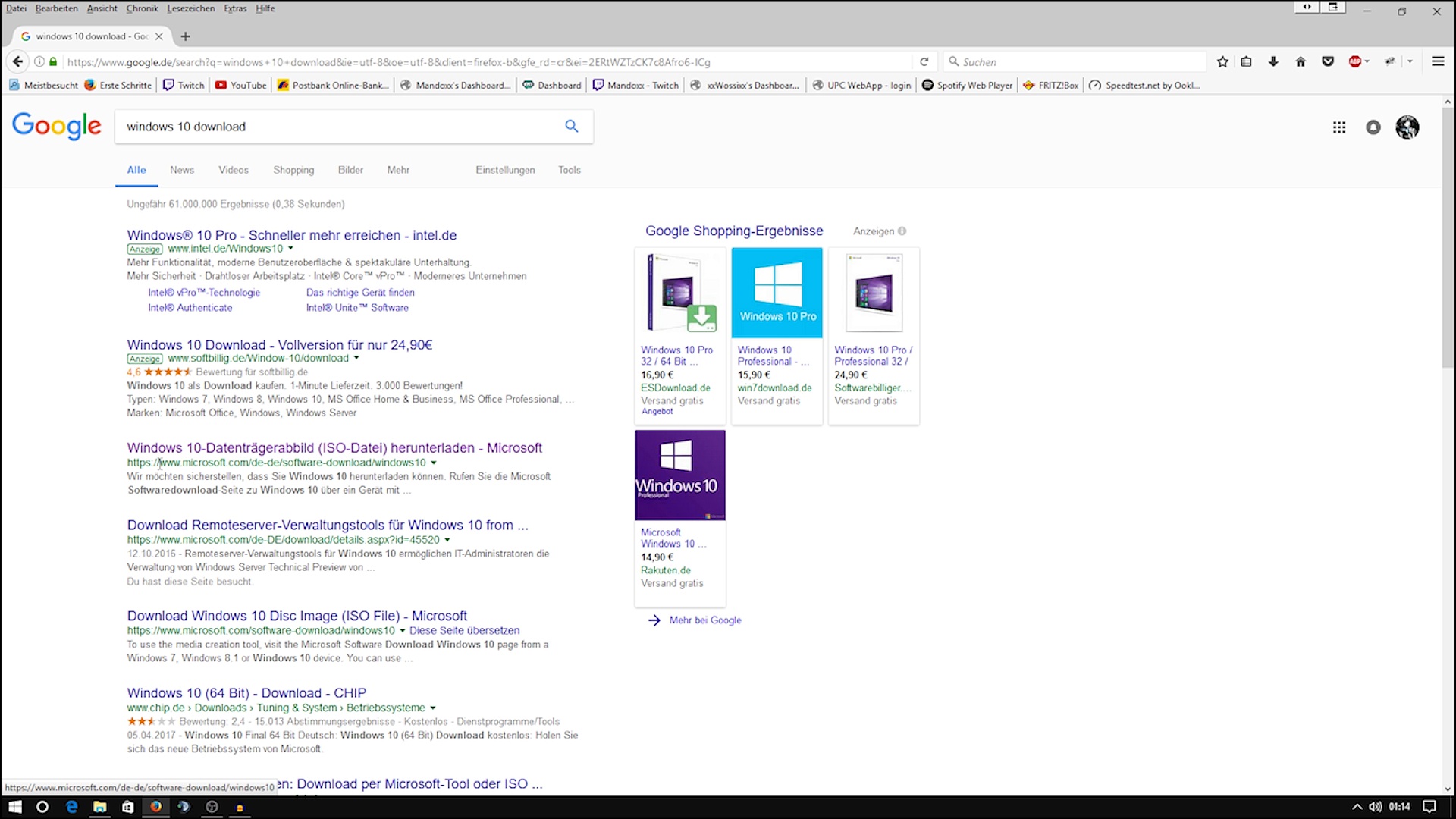This screenshot has height=819, width=1456.
Task: Expand the www.intel.de/Windows10 URL dropdown arrow
Action: [x=290, y=249]
